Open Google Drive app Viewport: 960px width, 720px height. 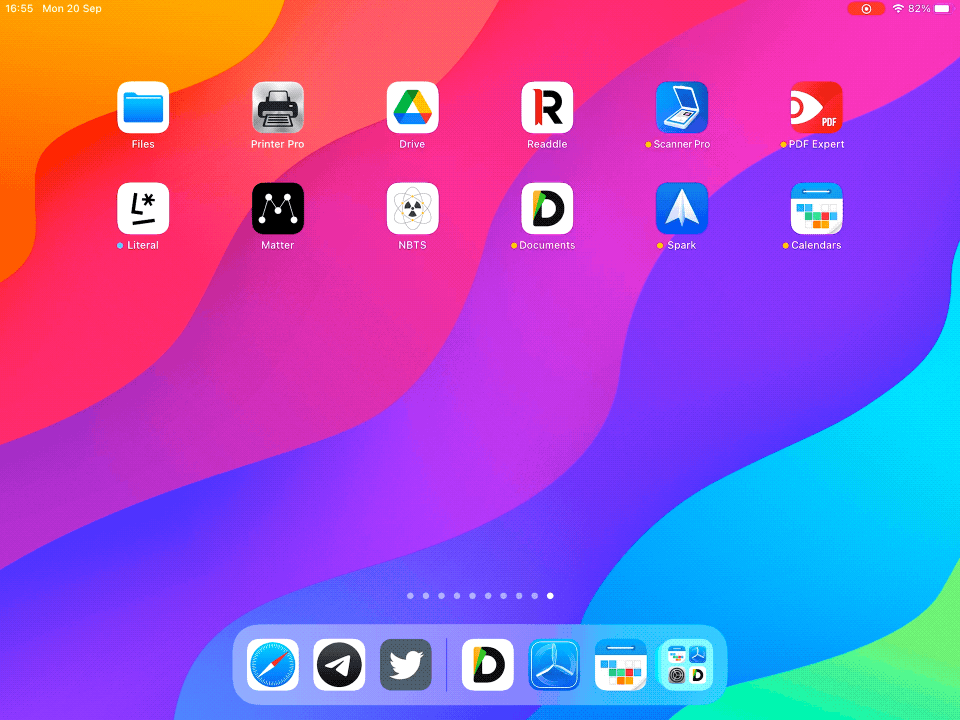pyautogui.click(x=412, y=107)
